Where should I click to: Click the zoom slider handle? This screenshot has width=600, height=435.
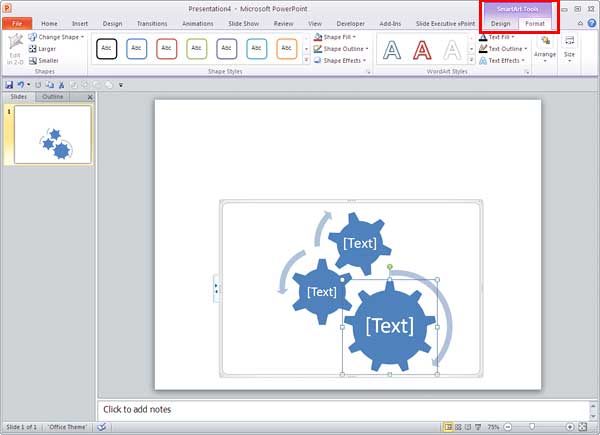tap(532, 427)
